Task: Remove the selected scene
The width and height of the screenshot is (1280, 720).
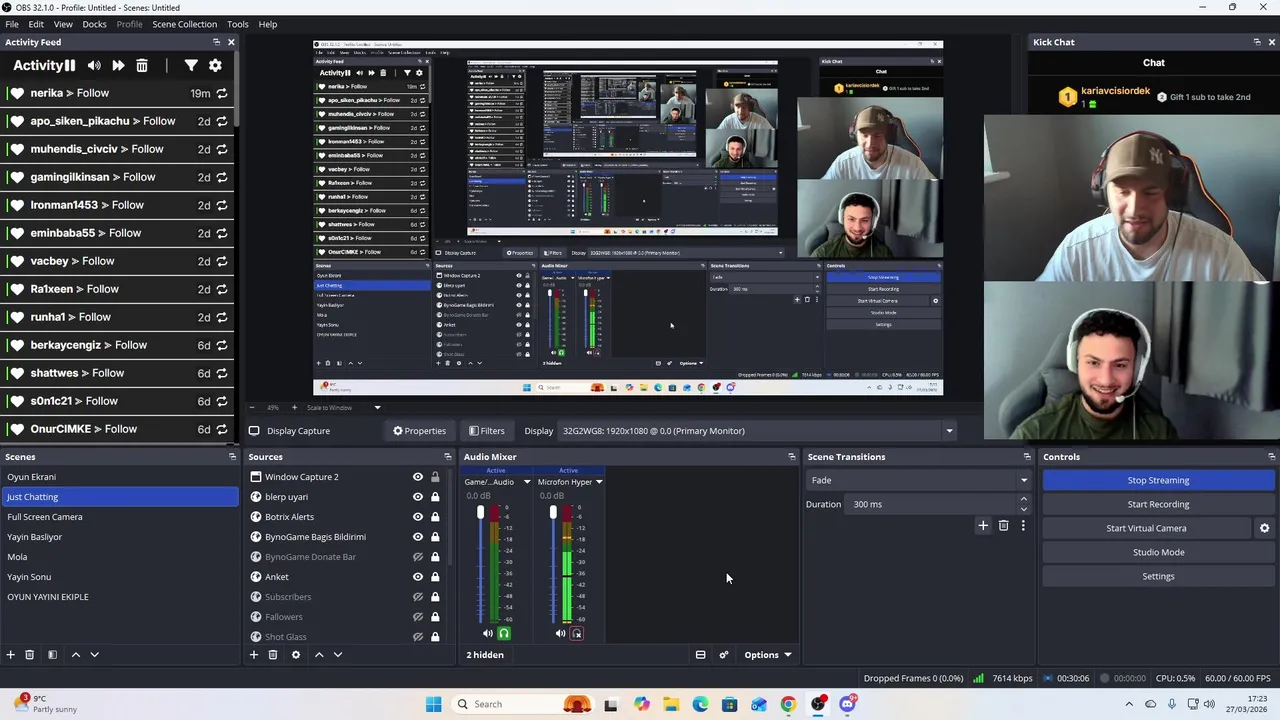Action: click(x=30, y=655)
